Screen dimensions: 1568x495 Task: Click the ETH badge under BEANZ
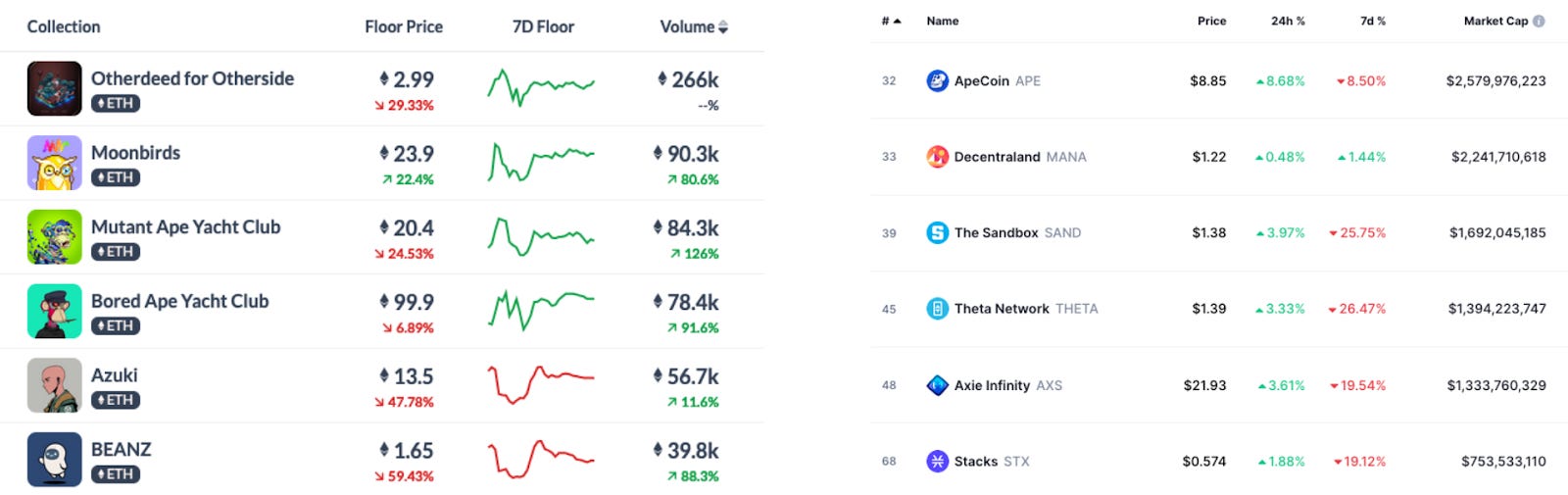point(116,474)
